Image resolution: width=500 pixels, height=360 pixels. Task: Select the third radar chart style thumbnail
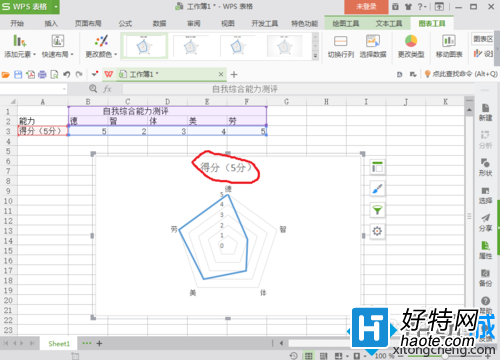tap(237, 46)
